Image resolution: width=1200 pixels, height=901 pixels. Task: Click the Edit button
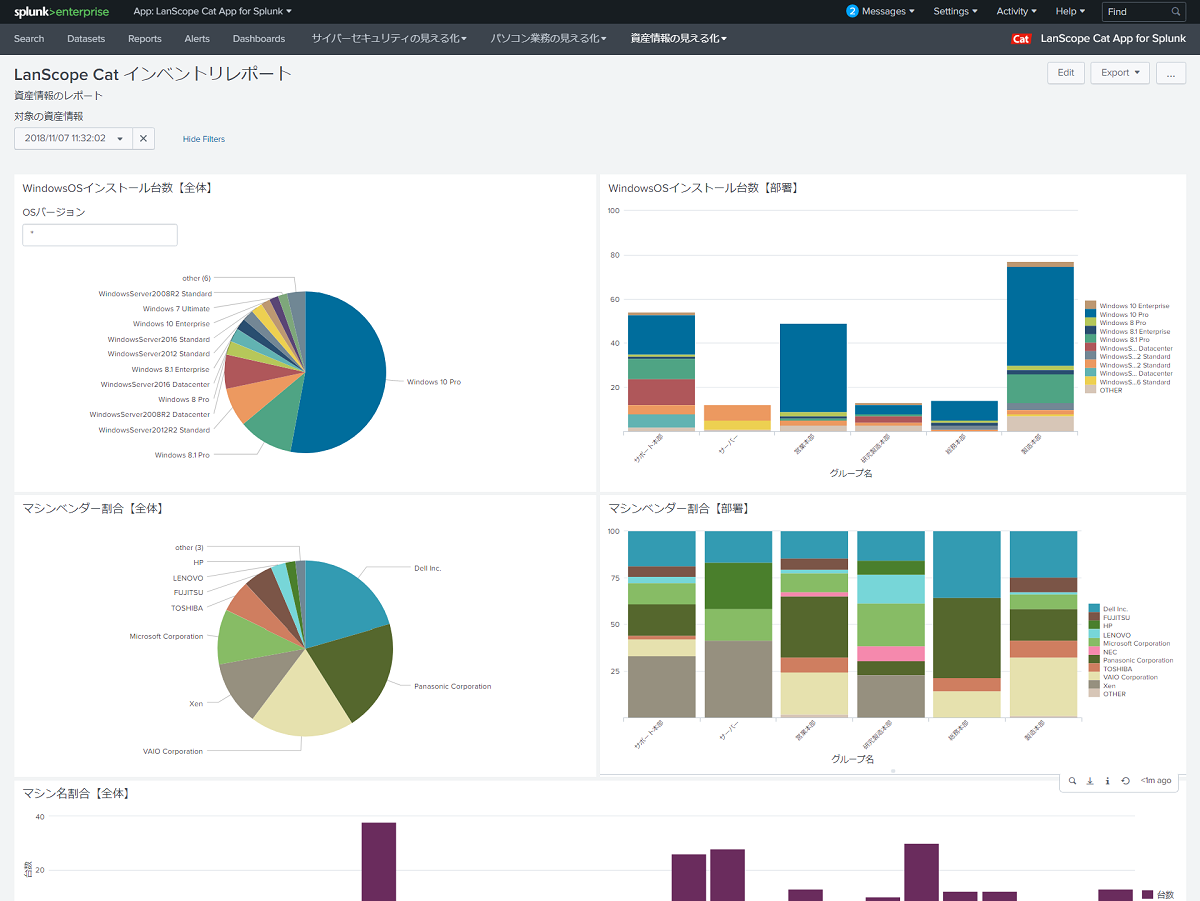(1065, 73)
